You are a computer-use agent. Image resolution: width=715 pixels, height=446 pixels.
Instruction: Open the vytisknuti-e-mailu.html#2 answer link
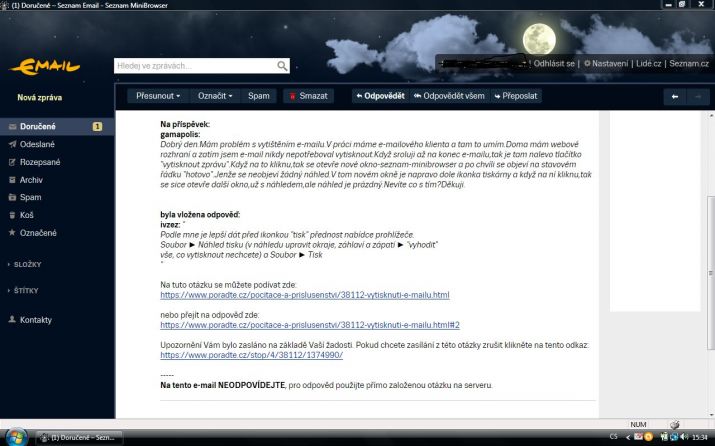pos(310,325)
